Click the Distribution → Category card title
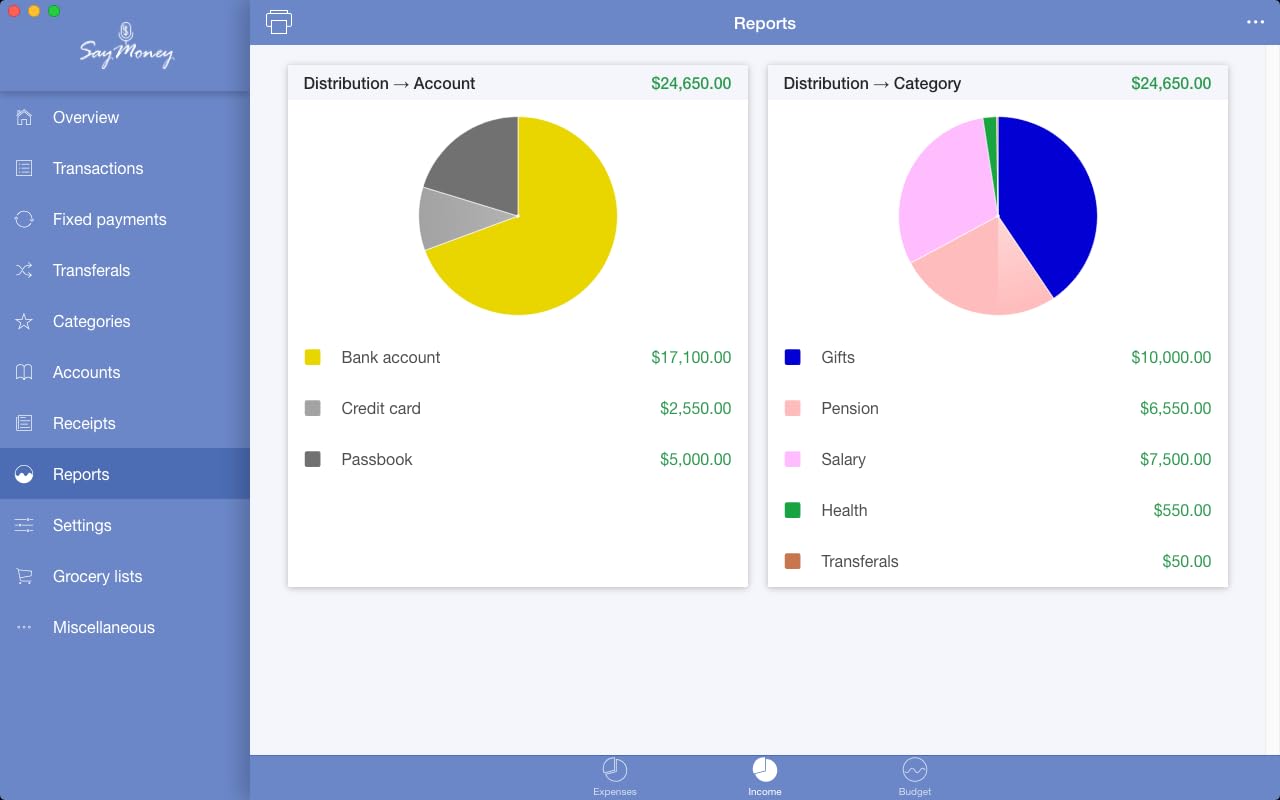 [x=872, y=83]
